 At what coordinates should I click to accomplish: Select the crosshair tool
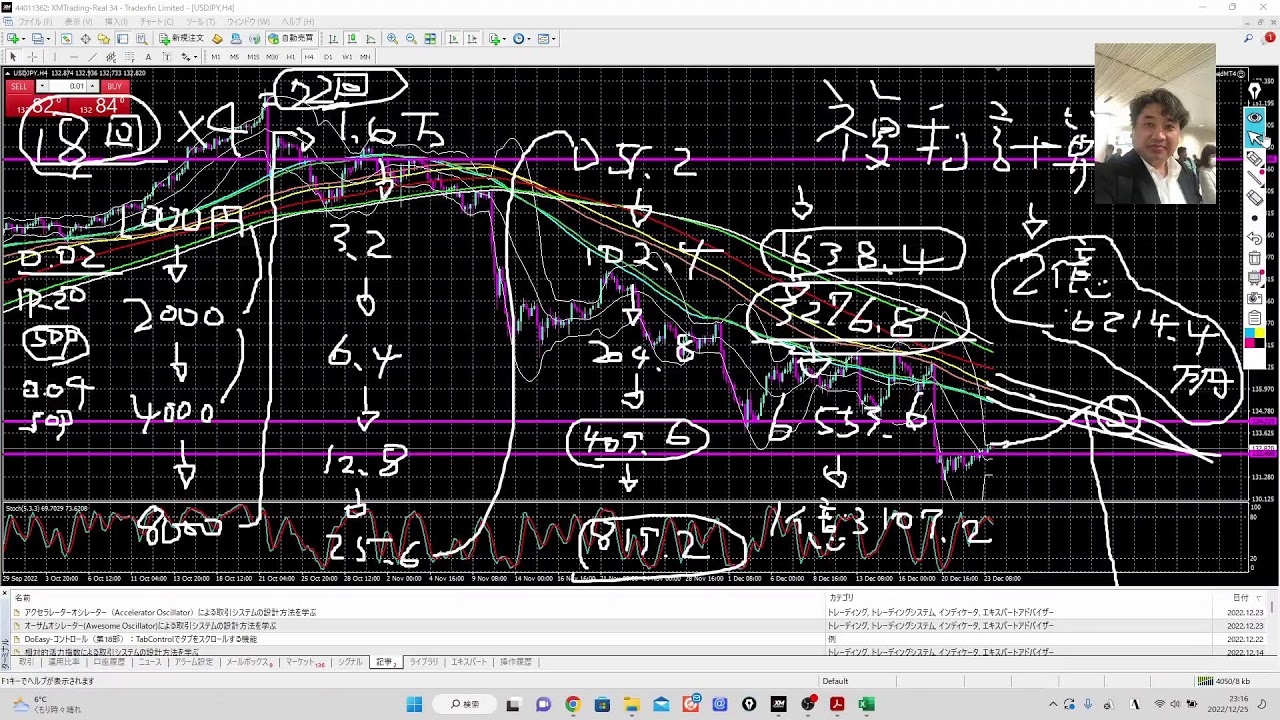pyautogui.click(x=32, y=57)
